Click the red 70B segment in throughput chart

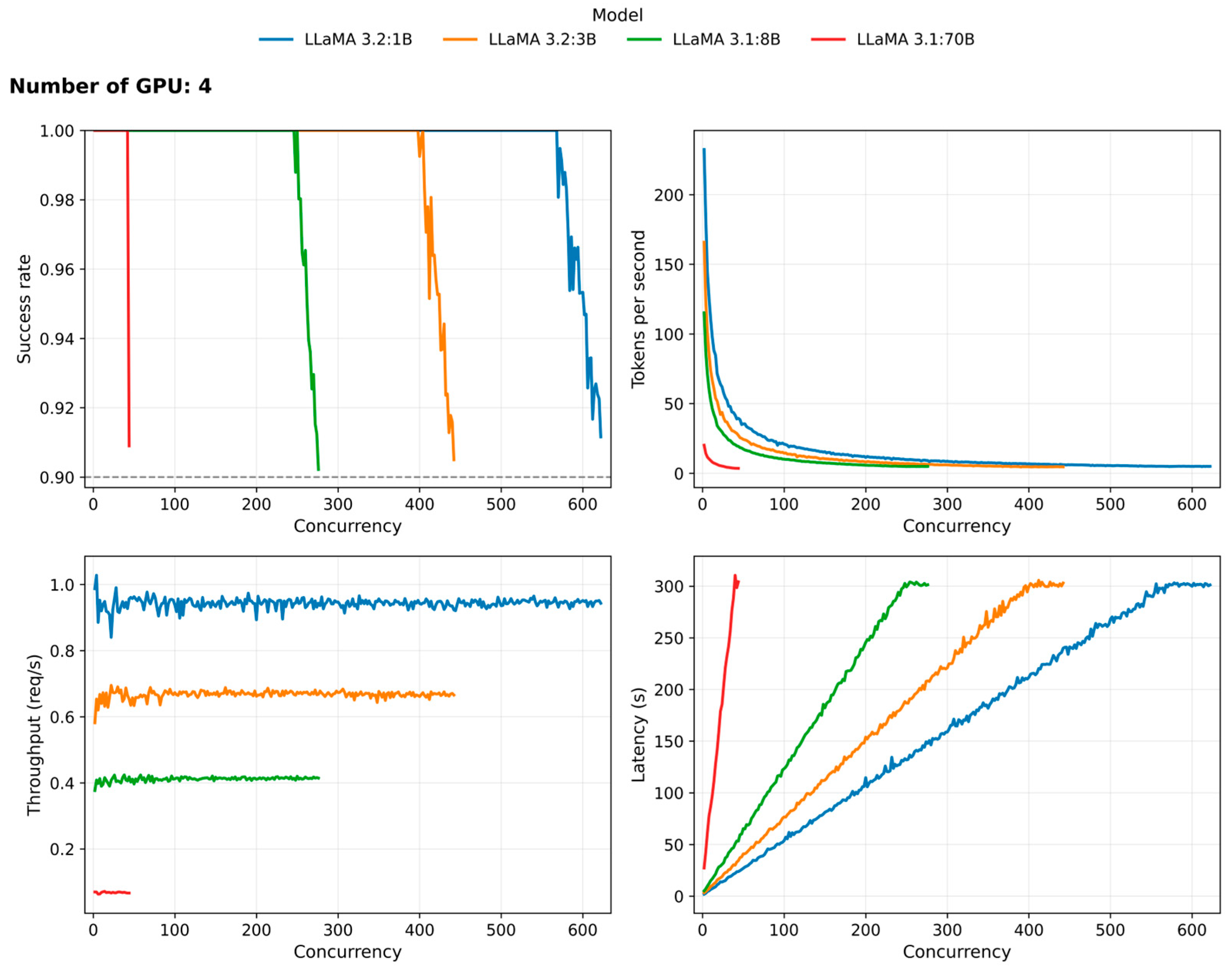tap(112, 892)
